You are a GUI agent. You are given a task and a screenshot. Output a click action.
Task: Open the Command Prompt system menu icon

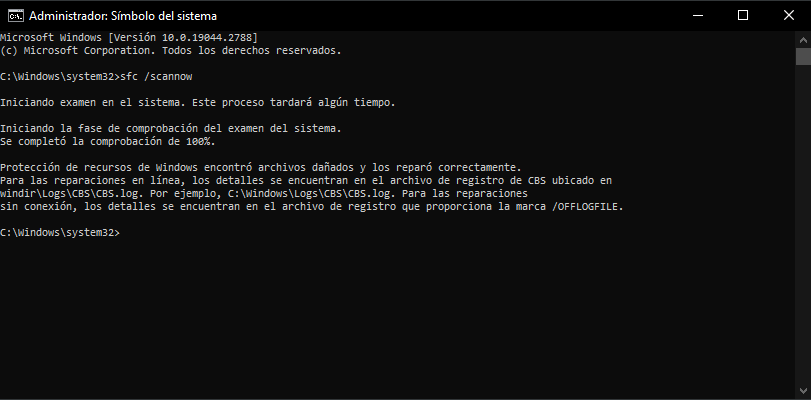16,16
